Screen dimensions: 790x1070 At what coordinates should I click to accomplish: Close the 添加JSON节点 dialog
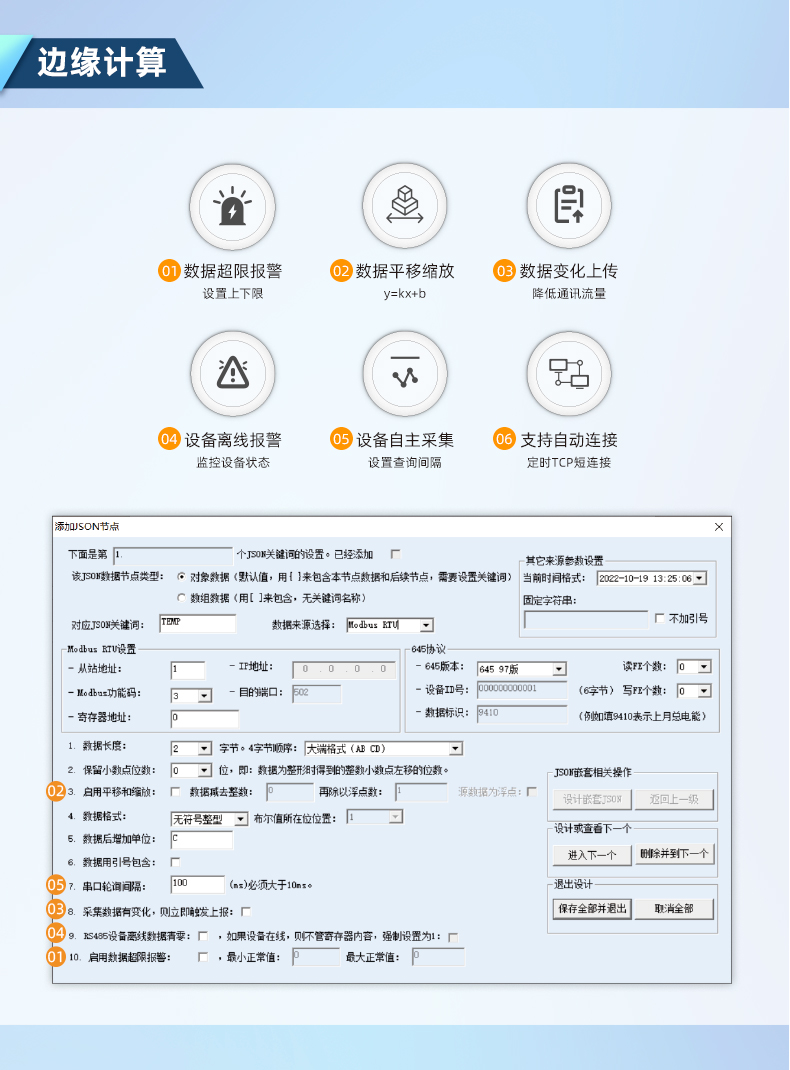tap(718, 527)
